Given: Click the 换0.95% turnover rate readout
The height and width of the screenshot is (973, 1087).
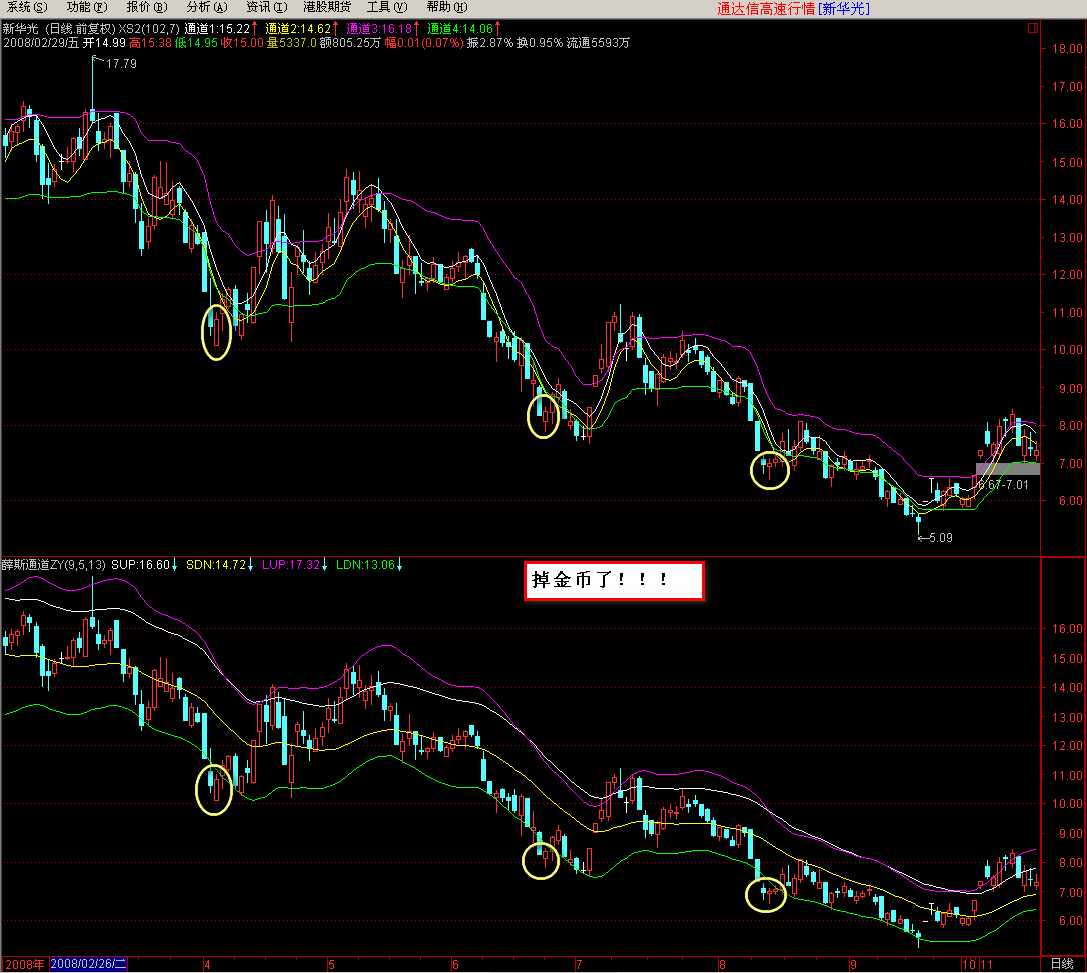Looking at the screenshot, I should [x=540, y=43].
